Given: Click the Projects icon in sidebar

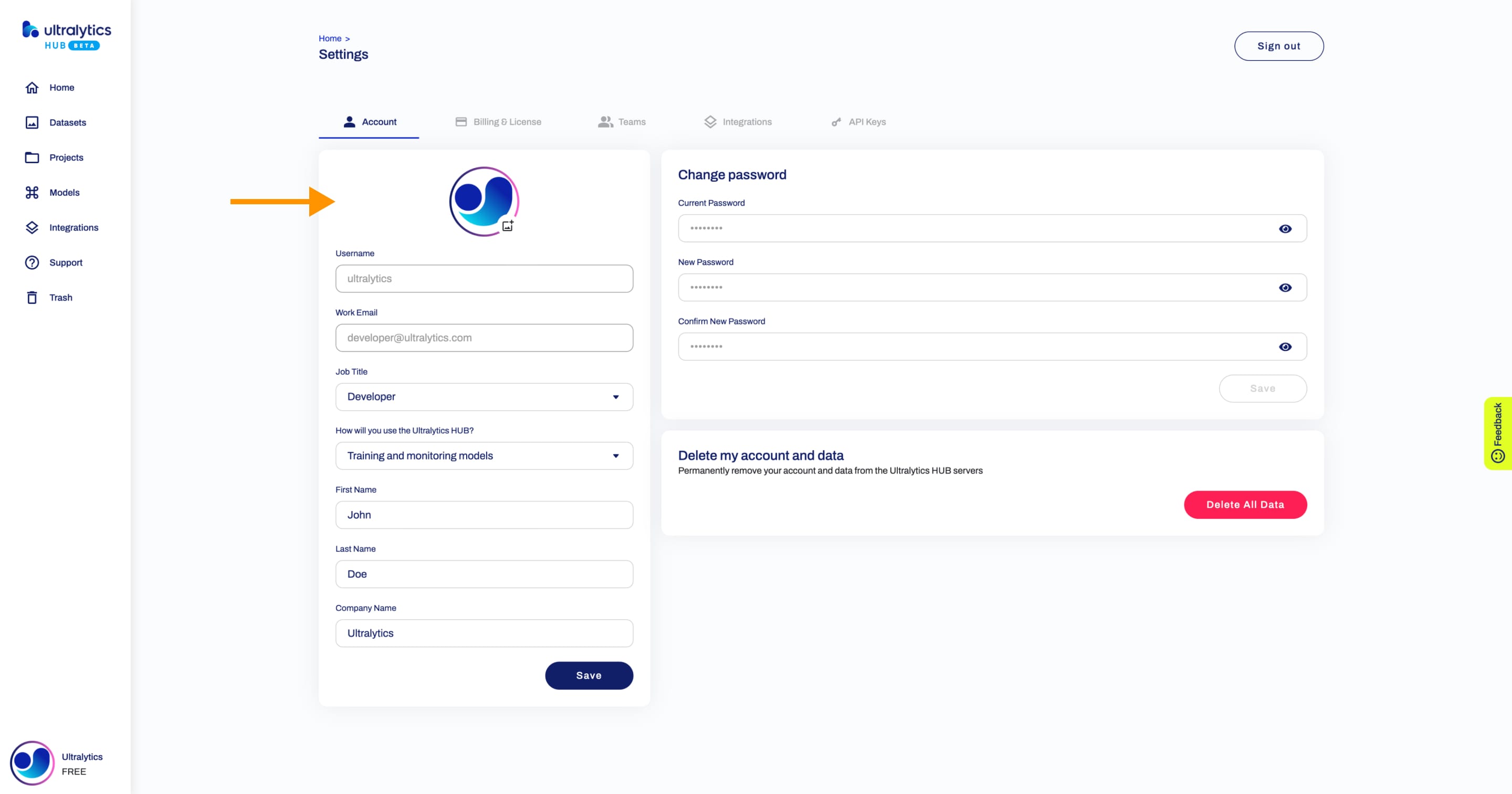Looking at the screenshot, I should click(x=31, y=157).
